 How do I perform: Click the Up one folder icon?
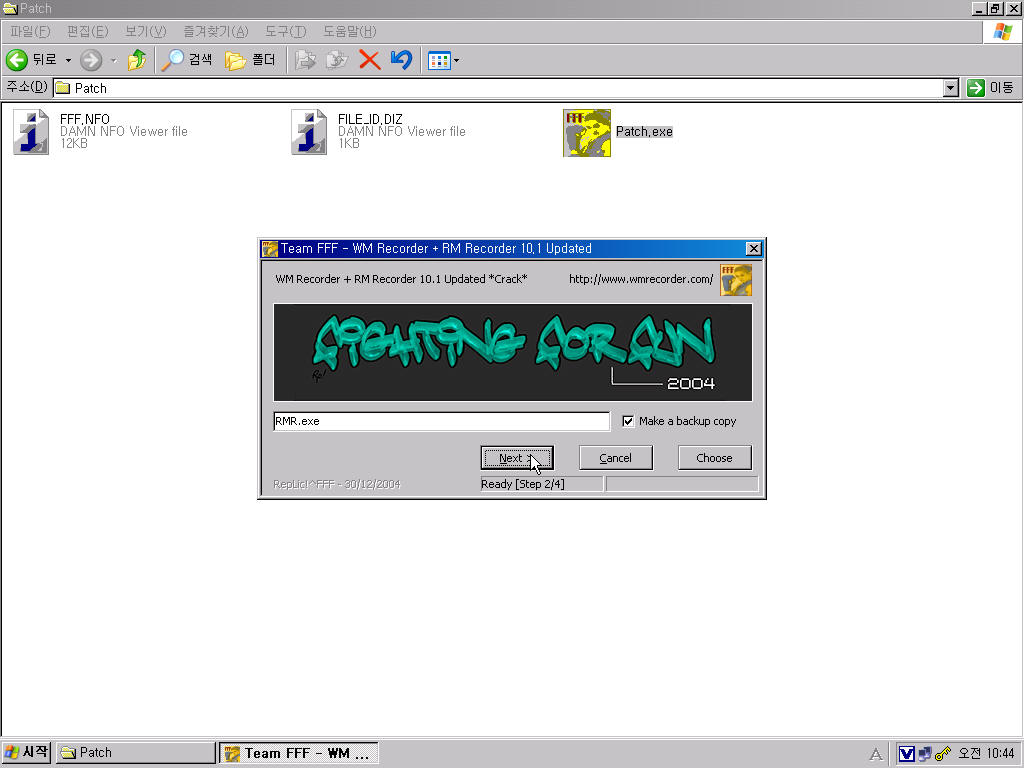[x=137, y=60]
